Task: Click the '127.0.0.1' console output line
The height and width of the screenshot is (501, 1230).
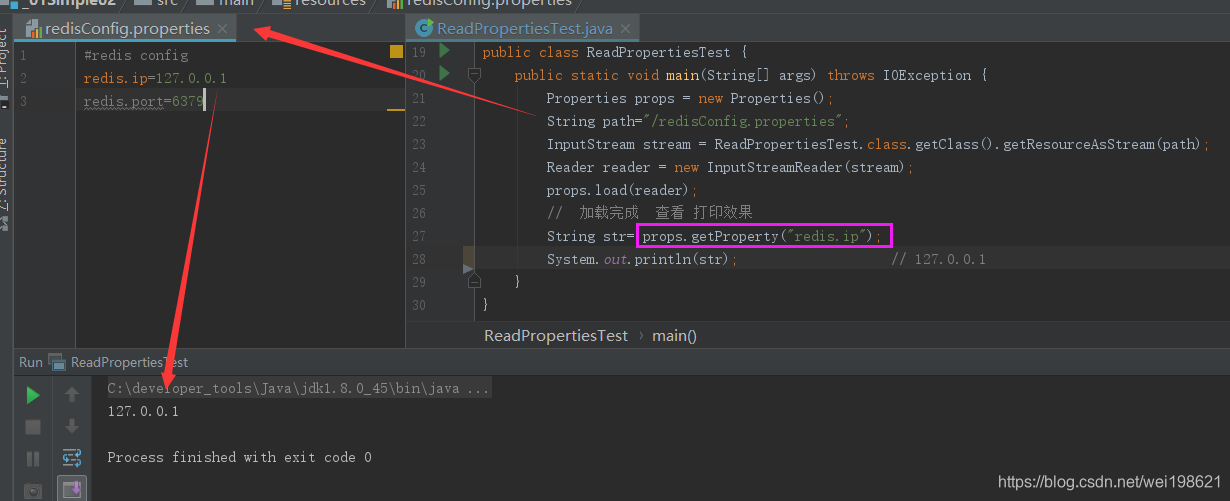Action: pos(143,411)
